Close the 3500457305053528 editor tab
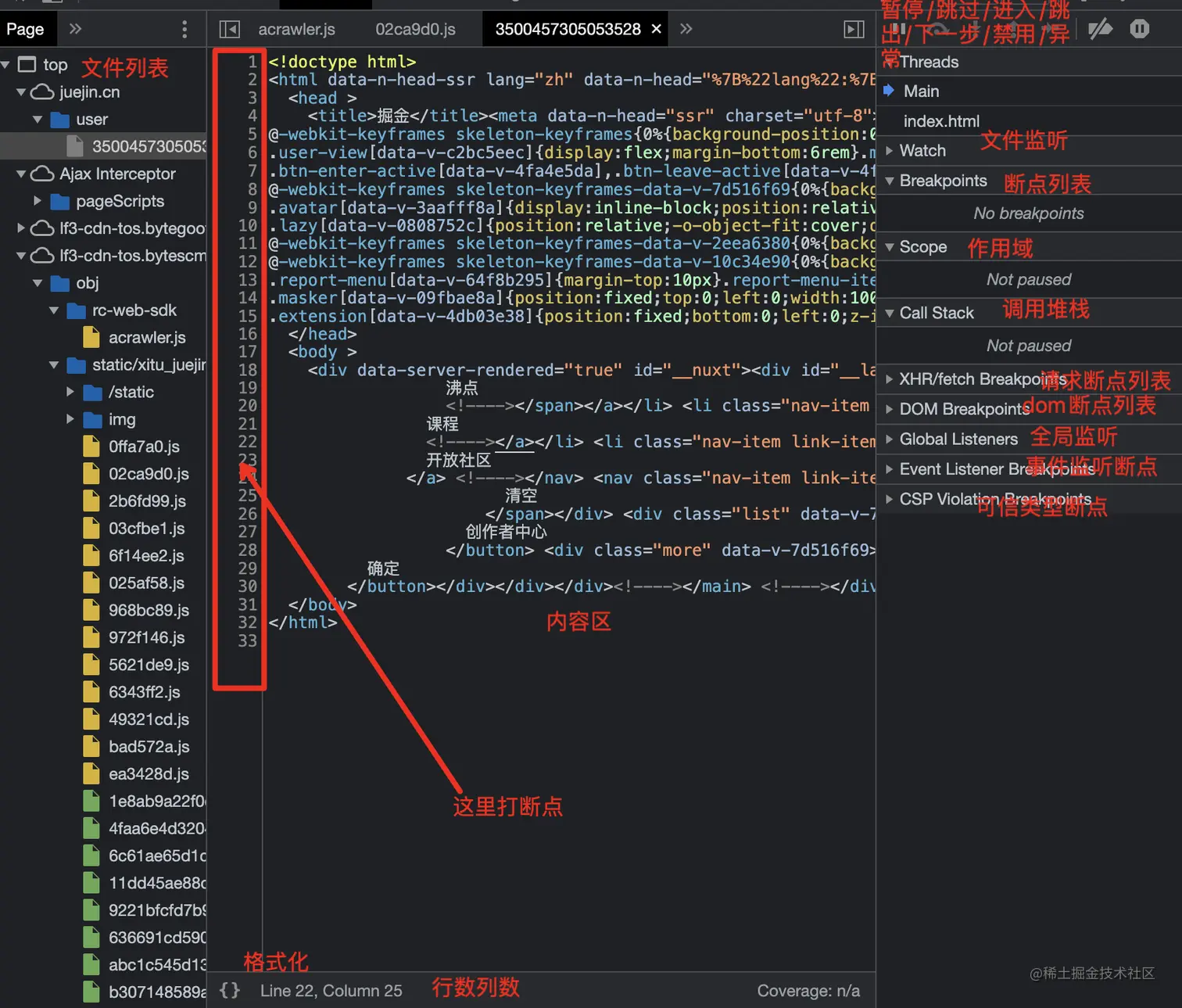The width and height of the screenshot is (1182, 1008). (657, 29)
